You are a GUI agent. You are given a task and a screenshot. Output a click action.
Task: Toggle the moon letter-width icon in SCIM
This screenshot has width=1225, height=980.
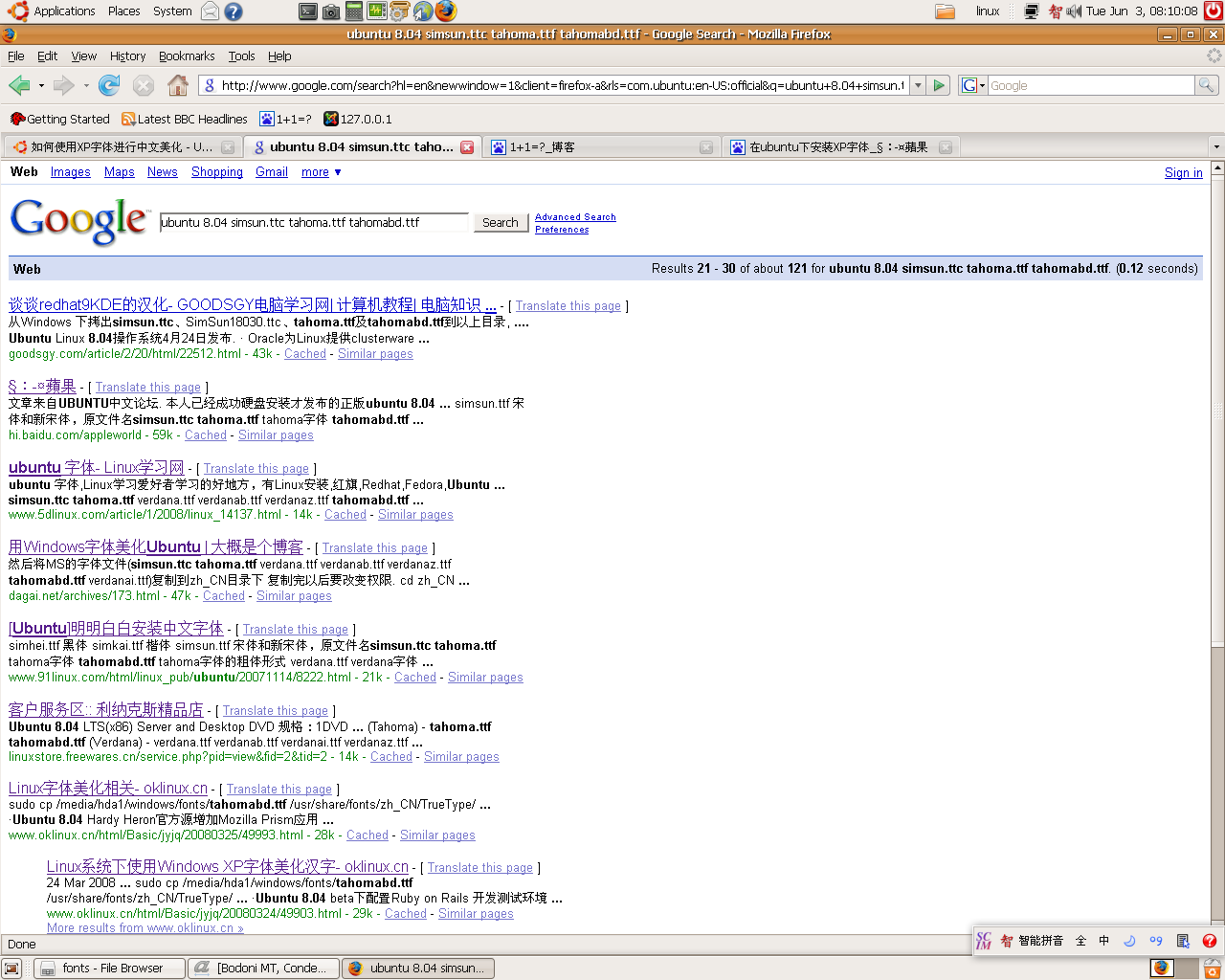tap(1129, 941)
